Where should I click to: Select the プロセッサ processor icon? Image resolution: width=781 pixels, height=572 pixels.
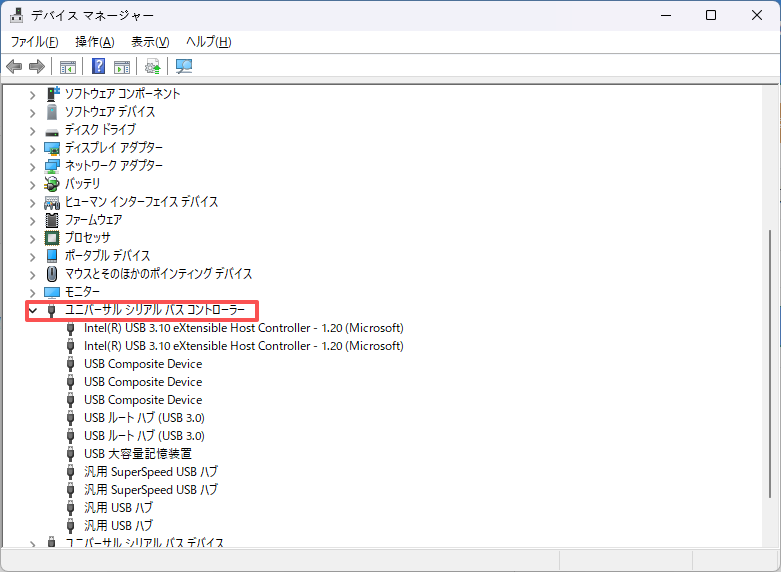tap(52, 238)
